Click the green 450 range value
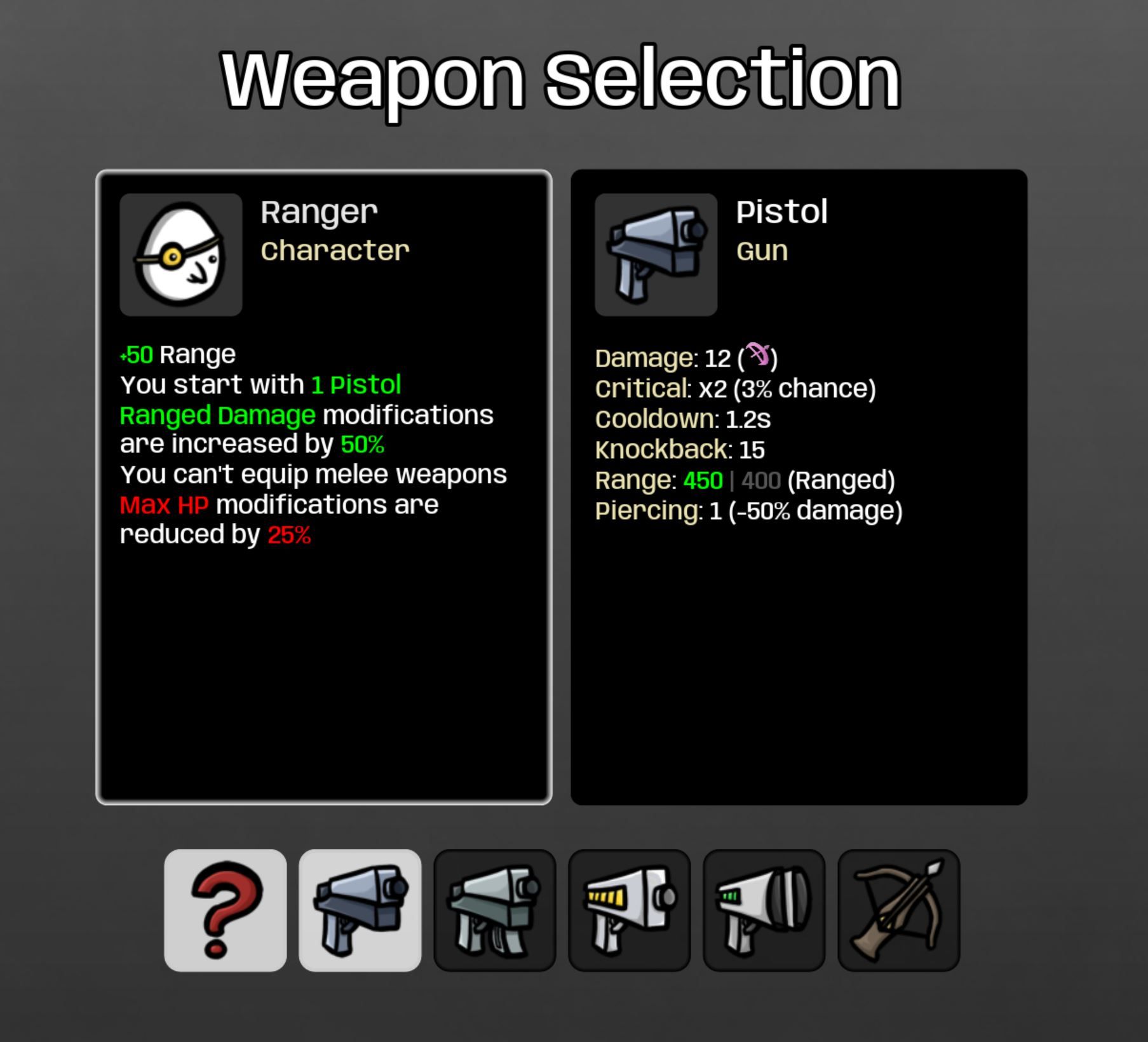This screenshot has height=1042, width=1148. (x=703, y=480)
